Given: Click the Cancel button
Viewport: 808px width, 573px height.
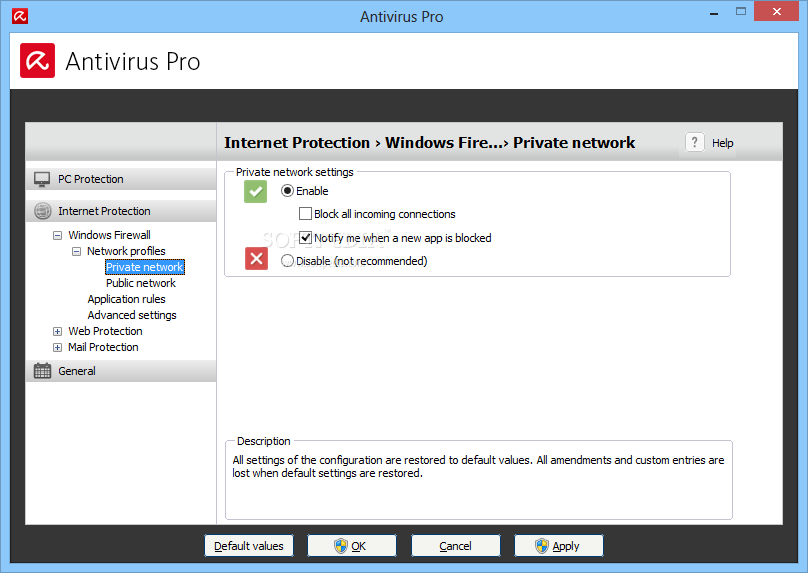Looking at the screenshot, I should tap(456, 546).
